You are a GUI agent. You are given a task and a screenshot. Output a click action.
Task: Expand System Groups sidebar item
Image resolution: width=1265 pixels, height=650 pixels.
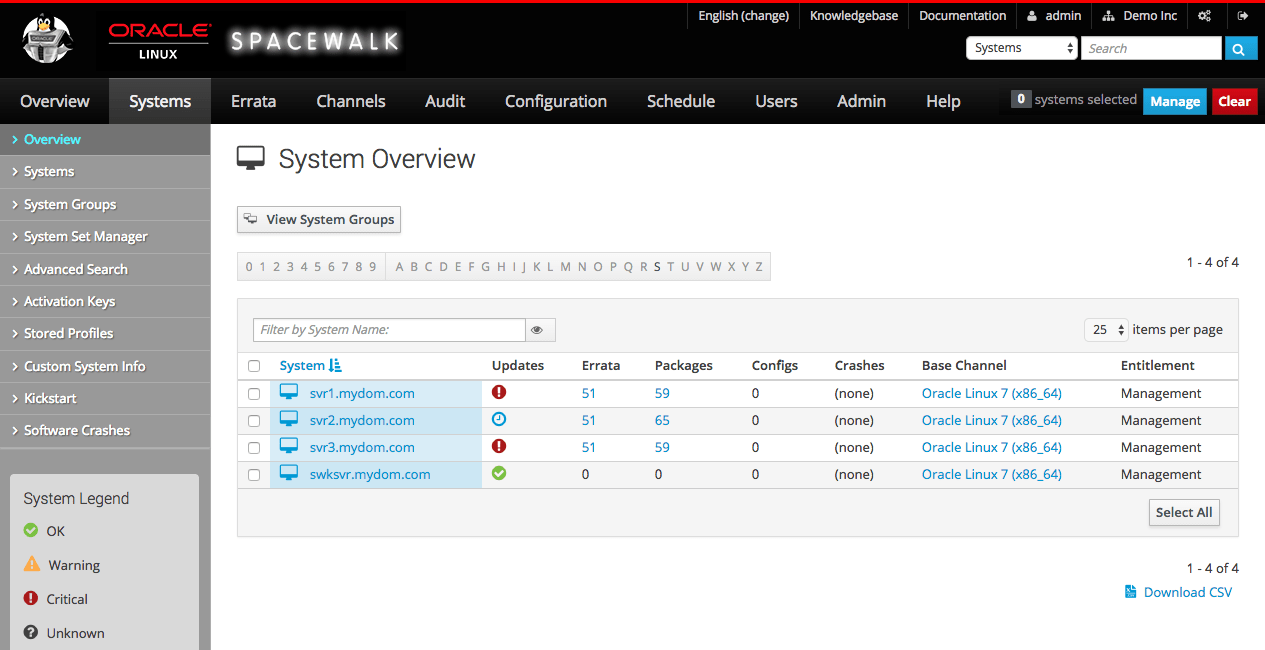click(105, 204)
